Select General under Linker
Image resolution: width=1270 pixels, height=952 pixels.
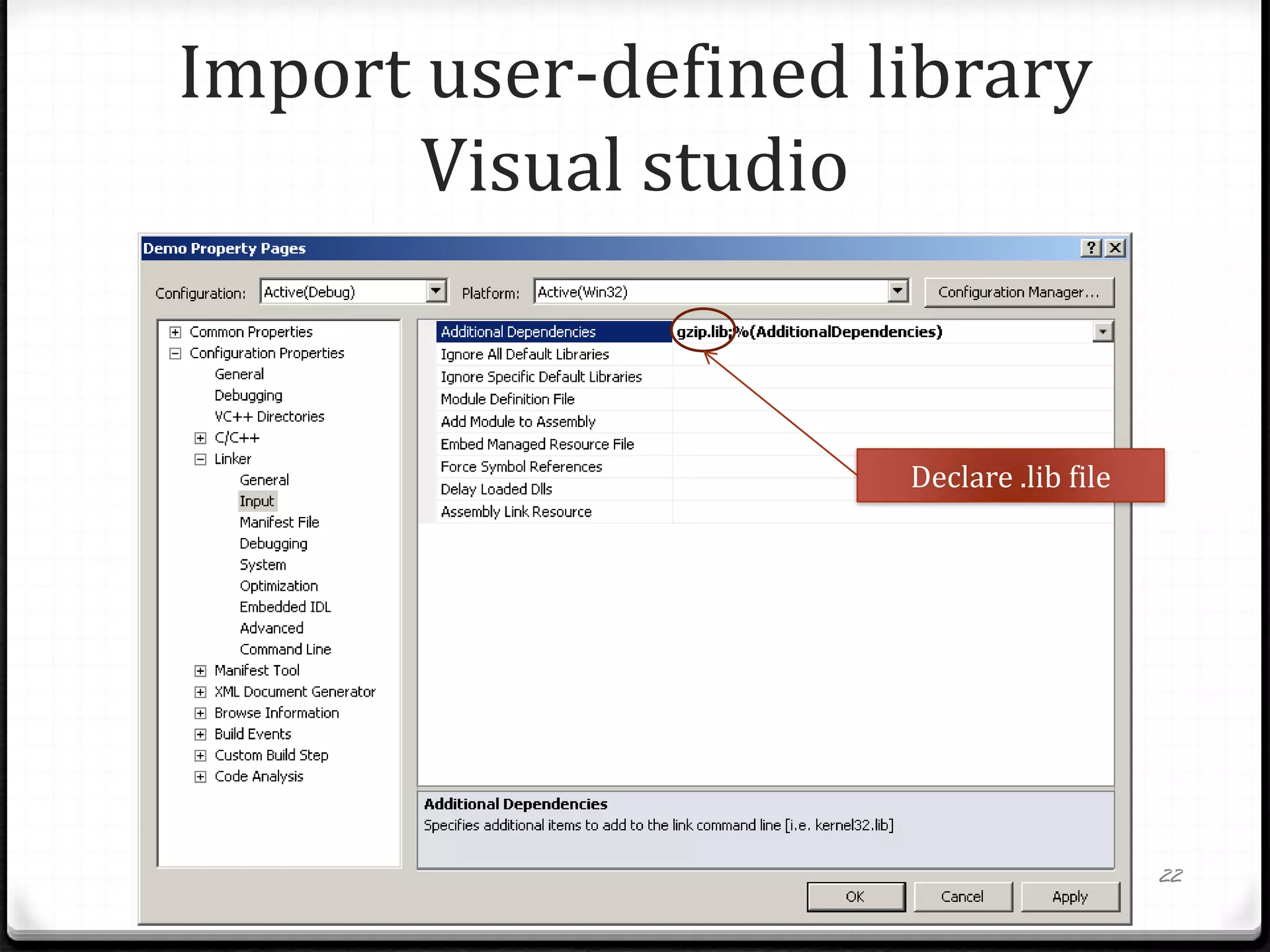point(264,480)
